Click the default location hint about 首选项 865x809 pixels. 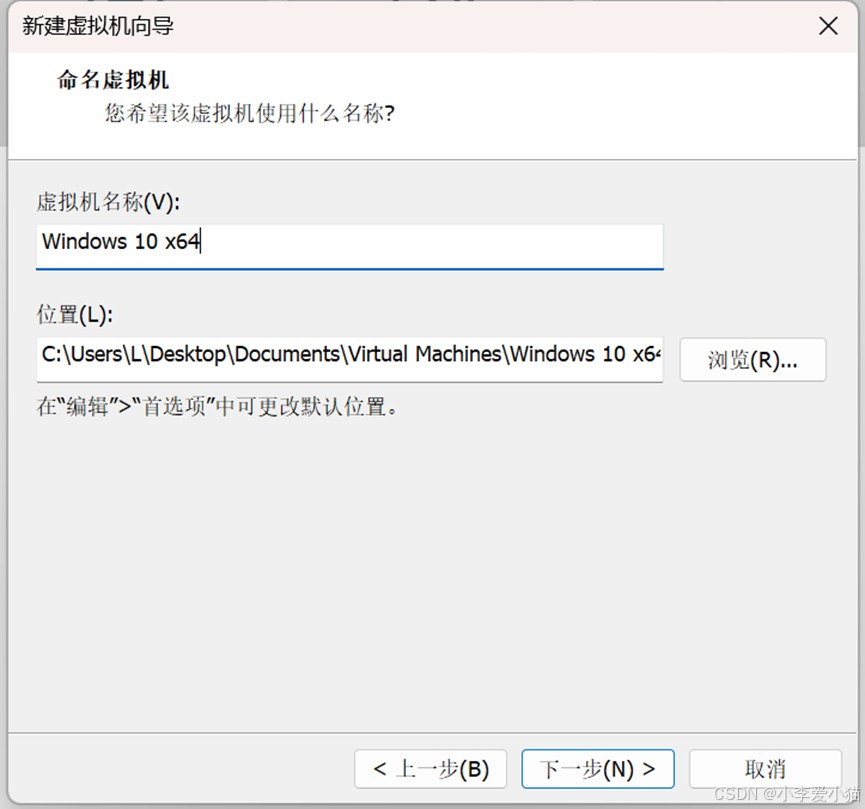pos(217,407)
